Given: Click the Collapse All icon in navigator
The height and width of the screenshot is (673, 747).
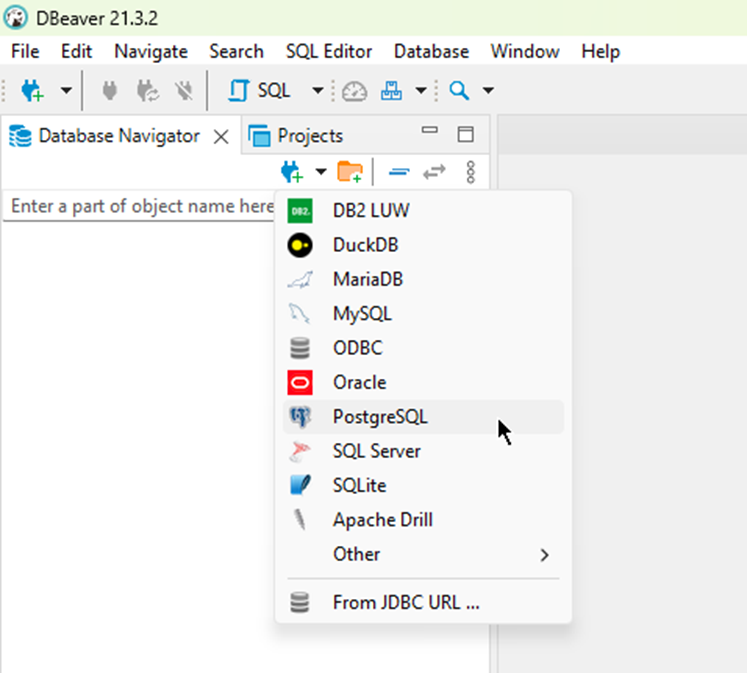Looking at the screenshot, I should pyautogui.click(x=399, y=171).
